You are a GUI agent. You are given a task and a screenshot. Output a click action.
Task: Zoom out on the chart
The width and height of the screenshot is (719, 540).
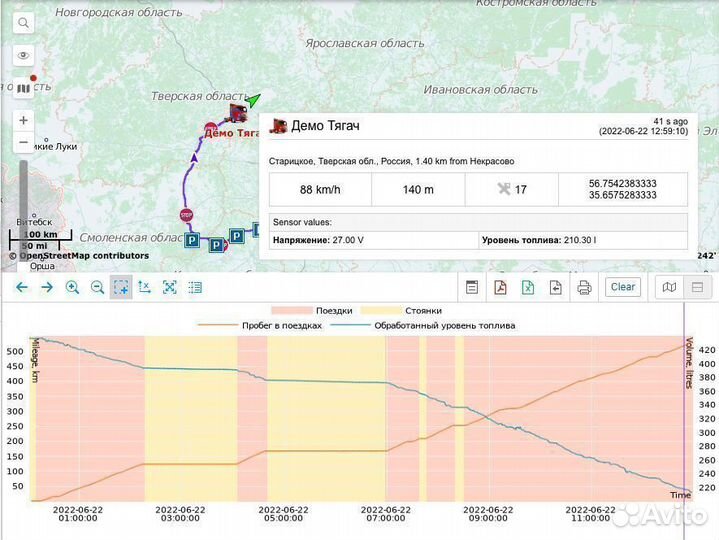coord(97,287)
